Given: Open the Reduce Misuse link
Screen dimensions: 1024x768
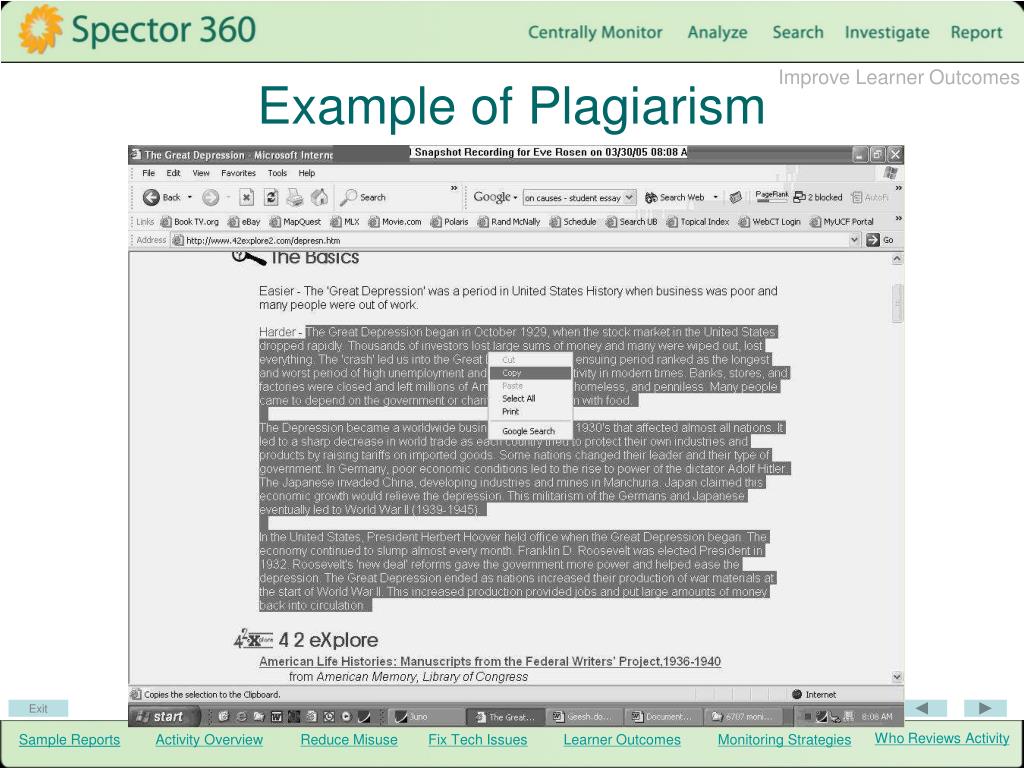Looking at the screenshot, I should point(349,740).
